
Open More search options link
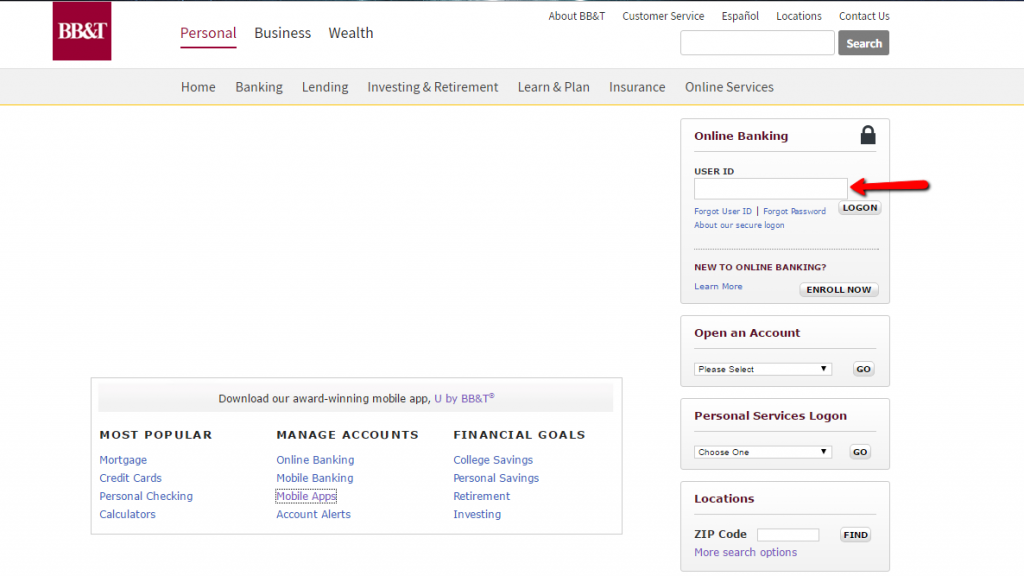click(745, 552)
